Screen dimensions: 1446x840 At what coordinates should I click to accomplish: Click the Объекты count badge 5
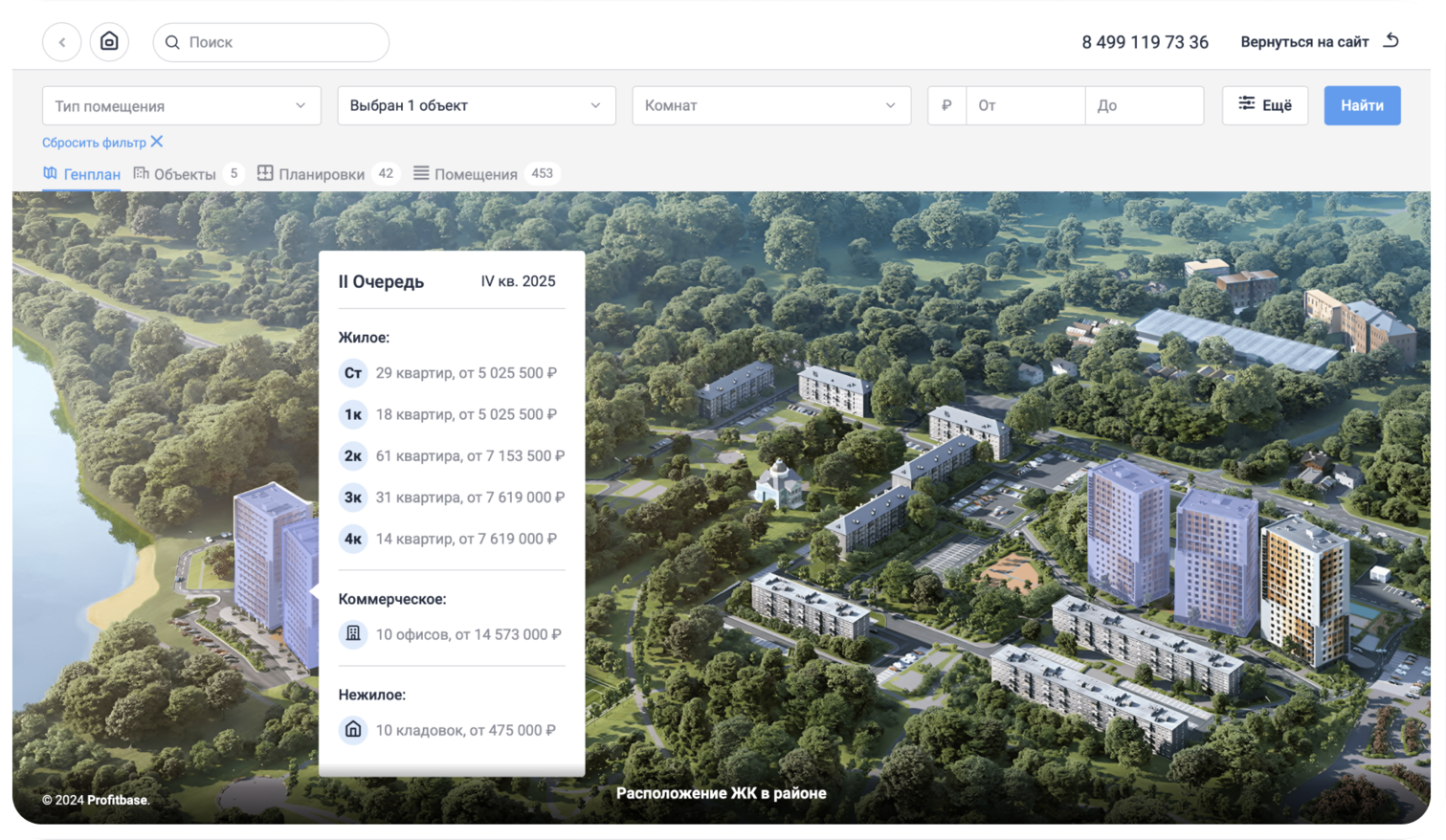pos(234,173)
